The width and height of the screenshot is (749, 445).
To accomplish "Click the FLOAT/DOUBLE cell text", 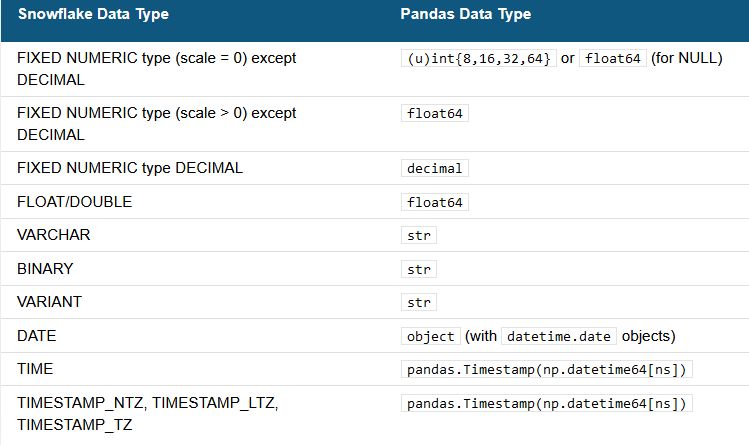I will (x=74, y=202).
